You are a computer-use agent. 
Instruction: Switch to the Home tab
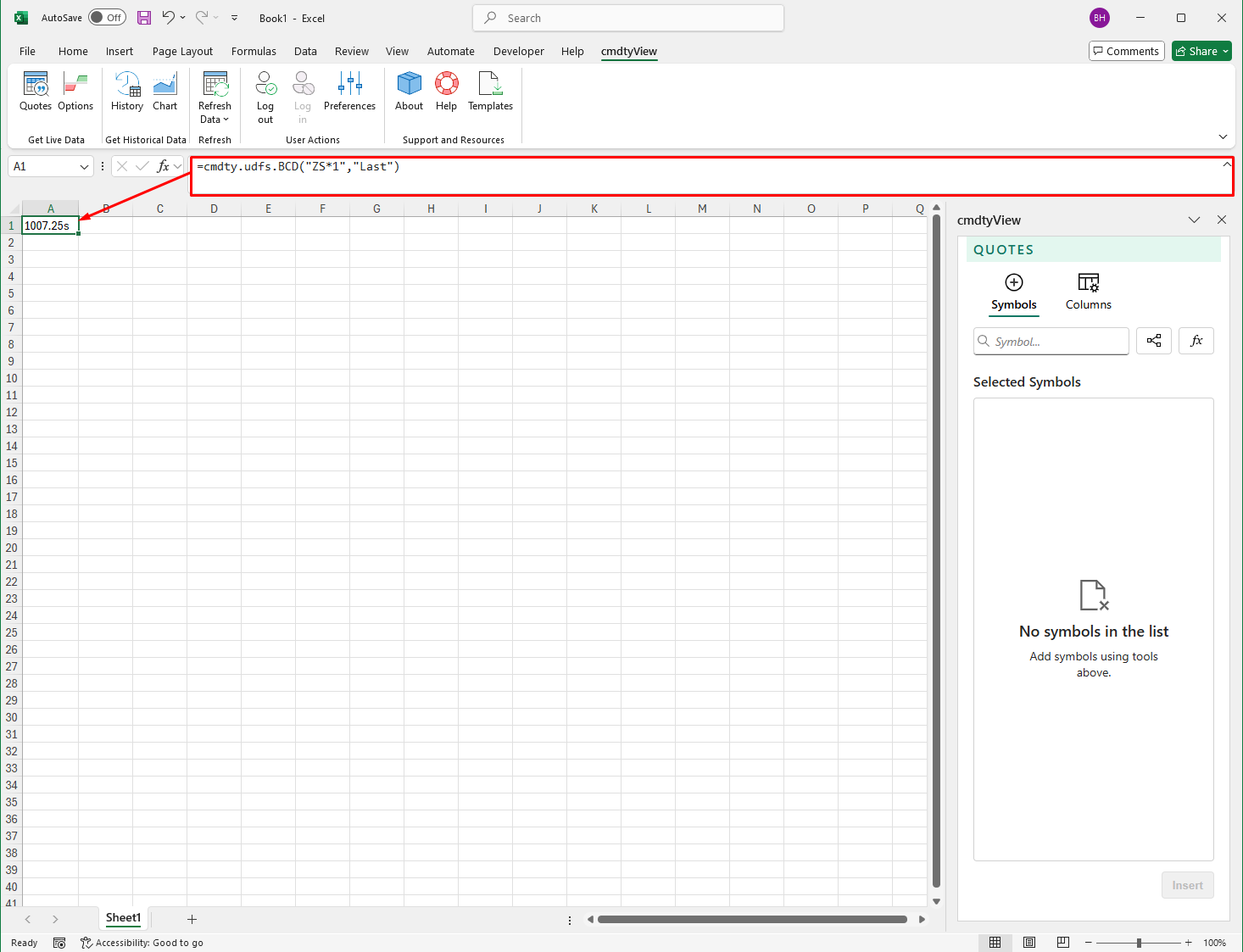click(73, 51)
